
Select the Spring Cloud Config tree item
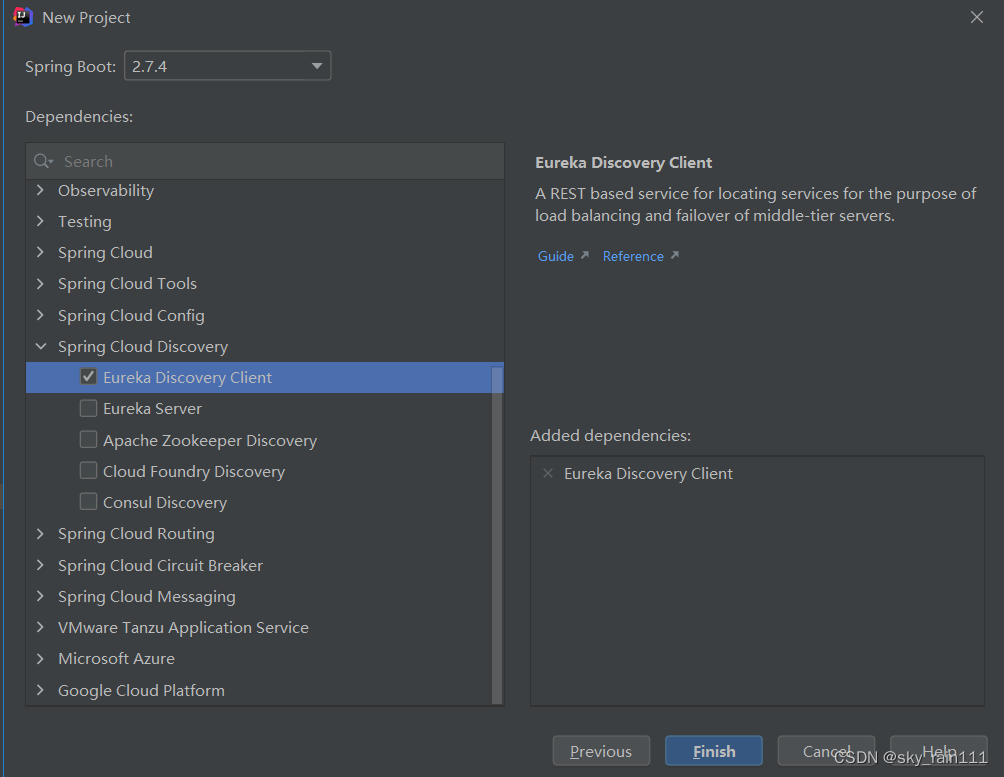pos(131,315)
